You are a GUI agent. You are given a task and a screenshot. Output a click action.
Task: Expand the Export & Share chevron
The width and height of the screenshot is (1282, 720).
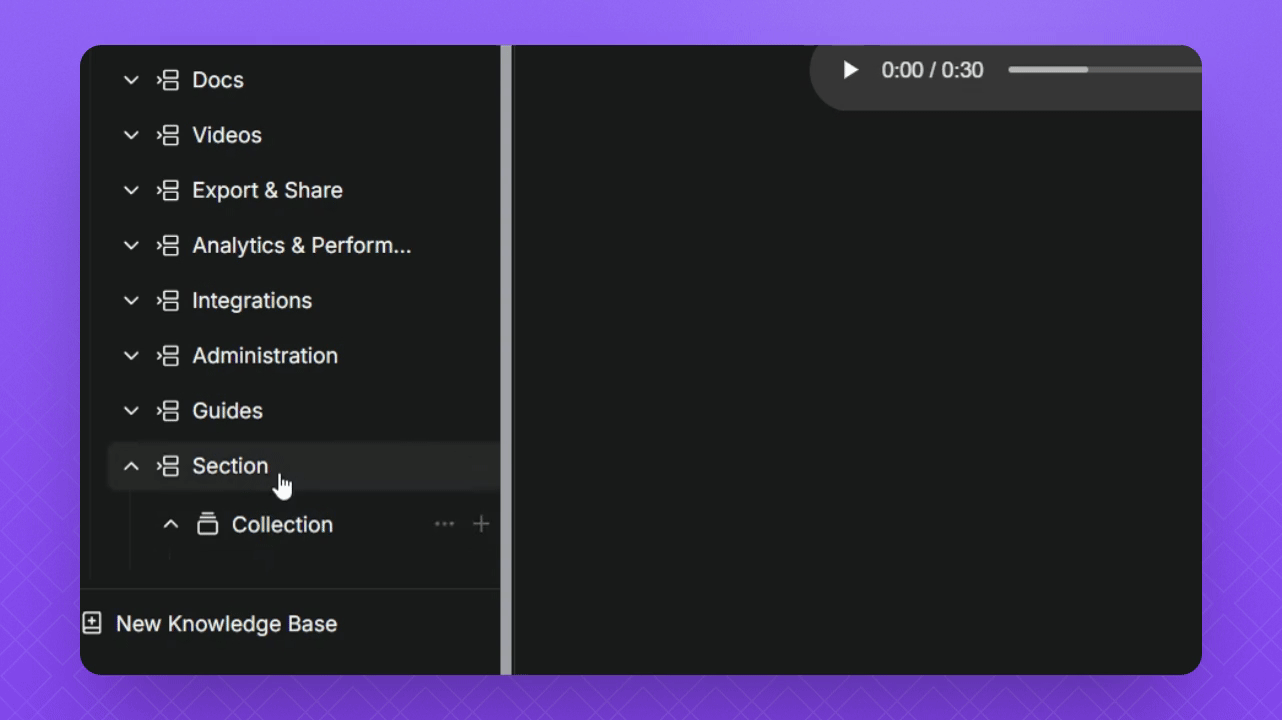[x=131, y=190]
